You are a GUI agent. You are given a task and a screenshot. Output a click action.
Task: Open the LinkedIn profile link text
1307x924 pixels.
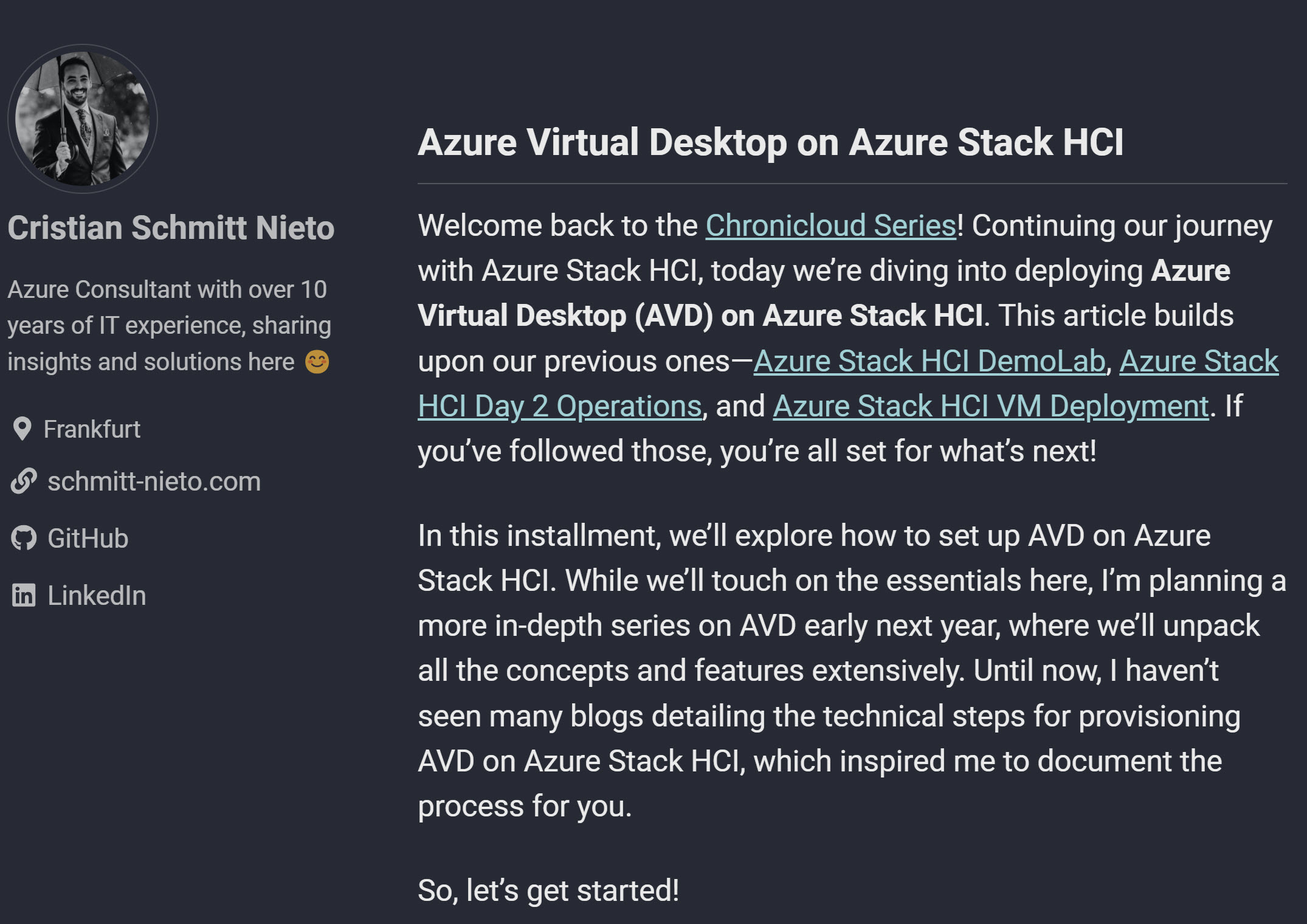pyautogui.click(x=97, y=595)
